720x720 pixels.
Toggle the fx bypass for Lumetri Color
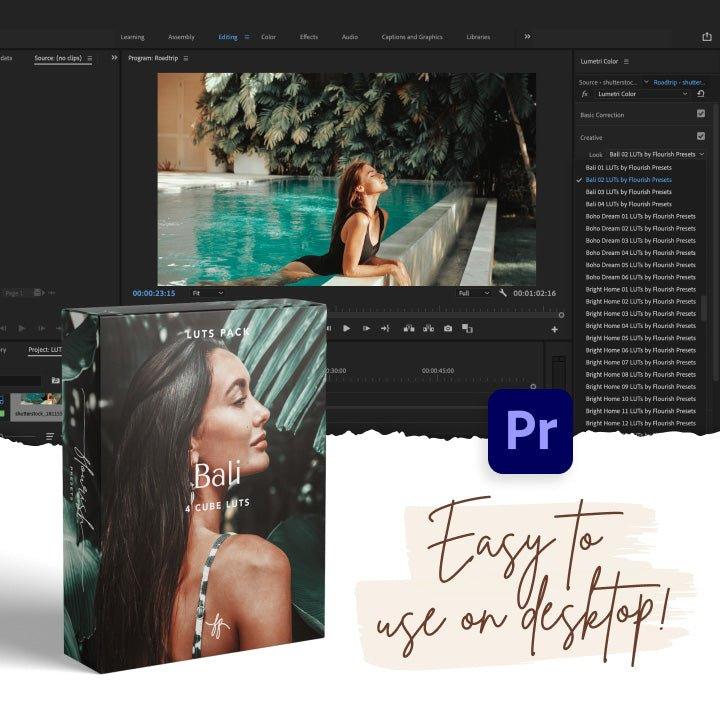tap(584, 93)
